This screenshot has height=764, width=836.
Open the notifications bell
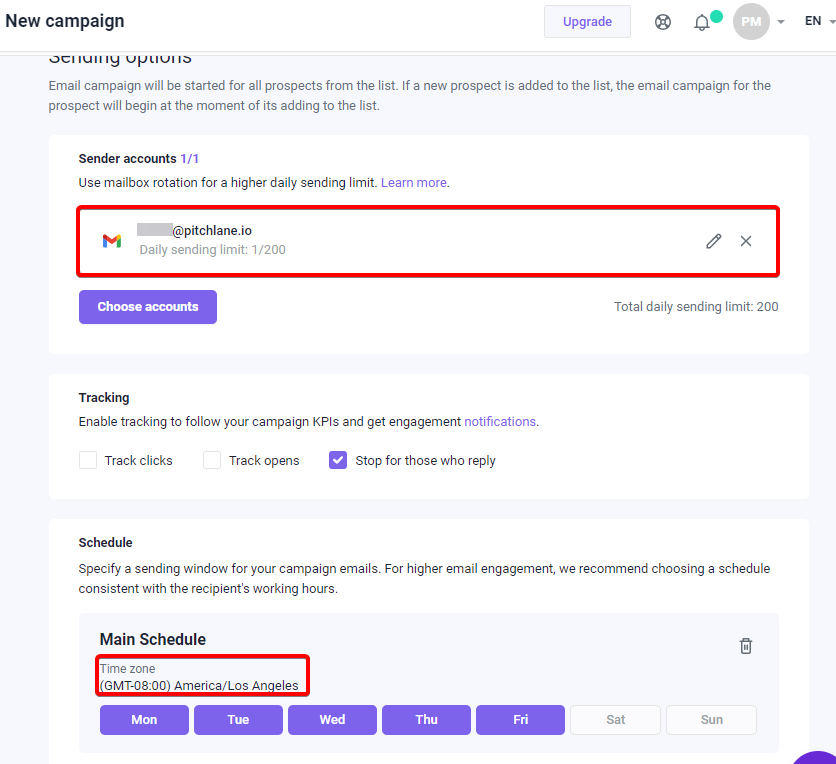702,22
